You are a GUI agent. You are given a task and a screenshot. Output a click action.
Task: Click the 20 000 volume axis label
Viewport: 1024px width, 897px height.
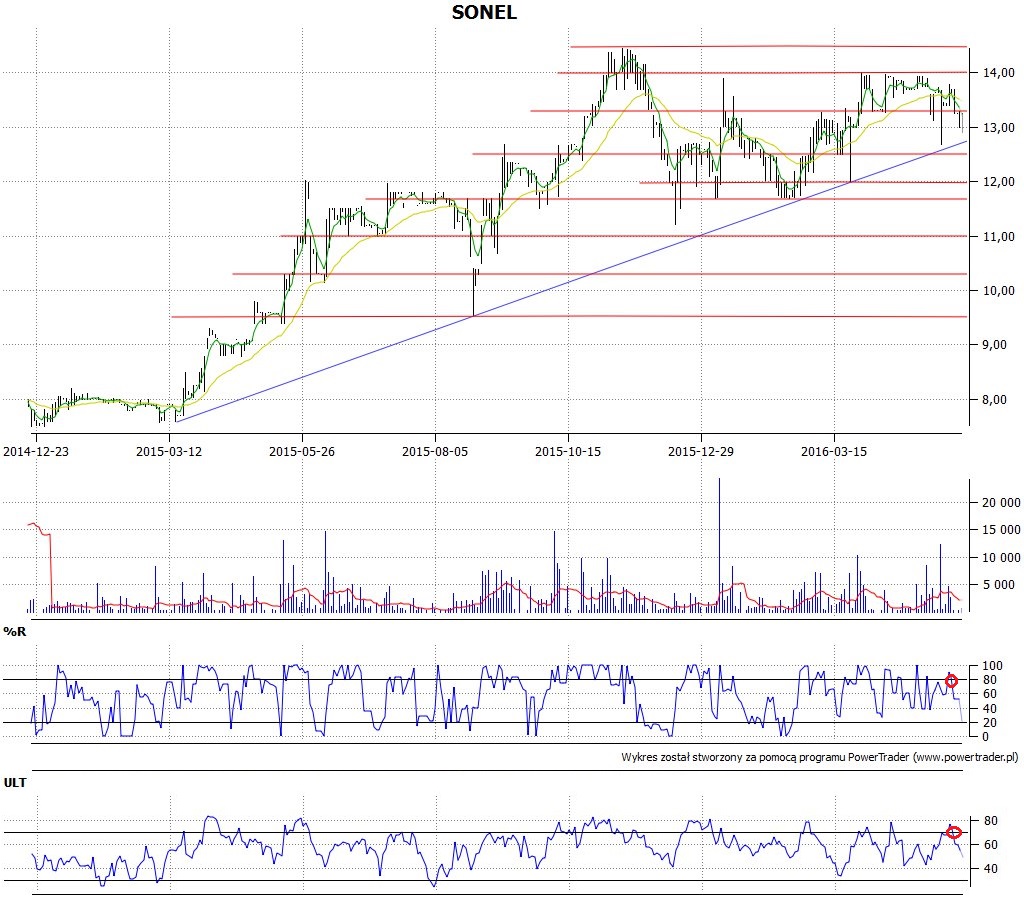tap(1001, 503)
